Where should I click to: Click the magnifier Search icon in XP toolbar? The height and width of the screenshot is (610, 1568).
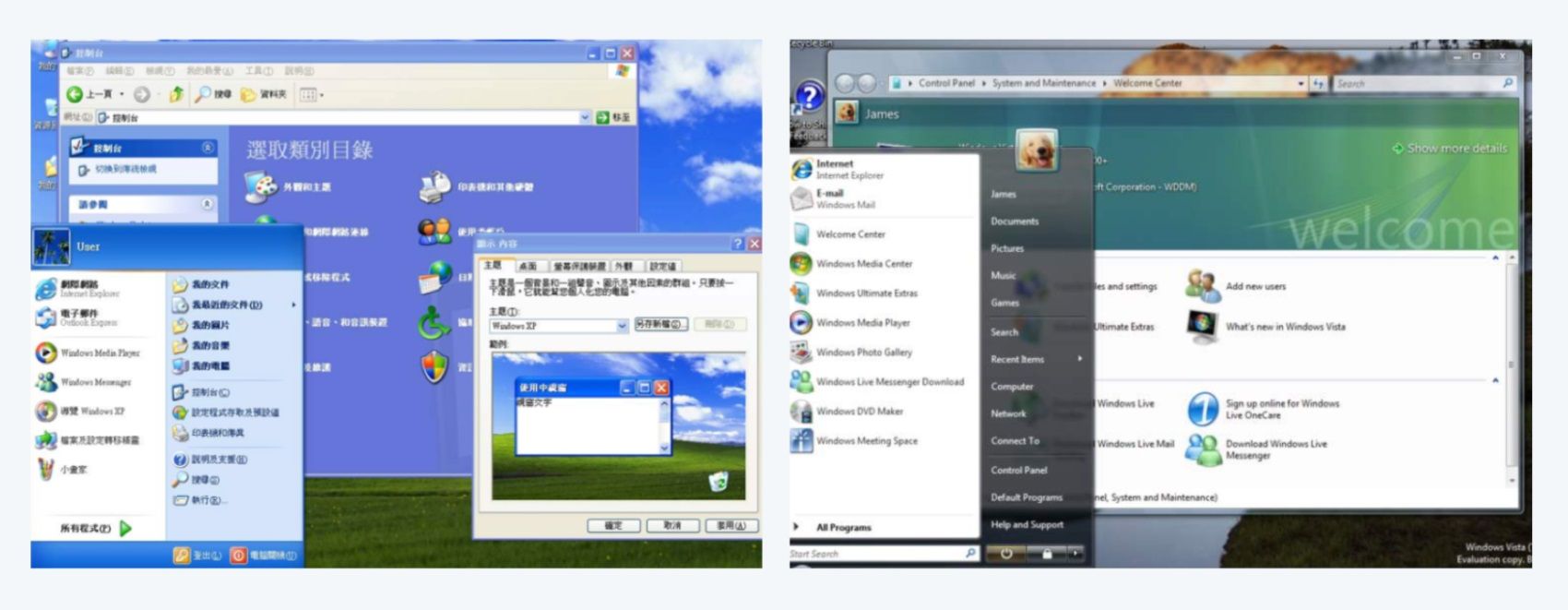pos(203,94)
